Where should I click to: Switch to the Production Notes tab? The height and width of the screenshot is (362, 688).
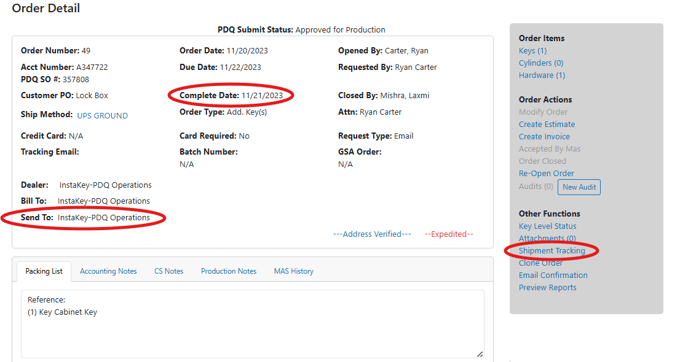(228, 271)
